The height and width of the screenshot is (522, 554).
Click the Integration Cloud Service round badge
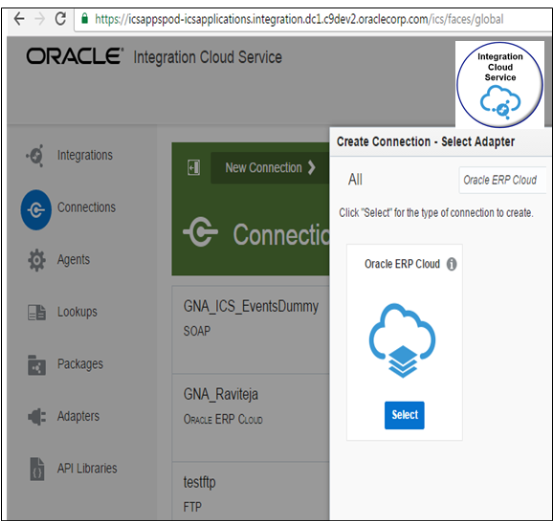click(500, 85)
